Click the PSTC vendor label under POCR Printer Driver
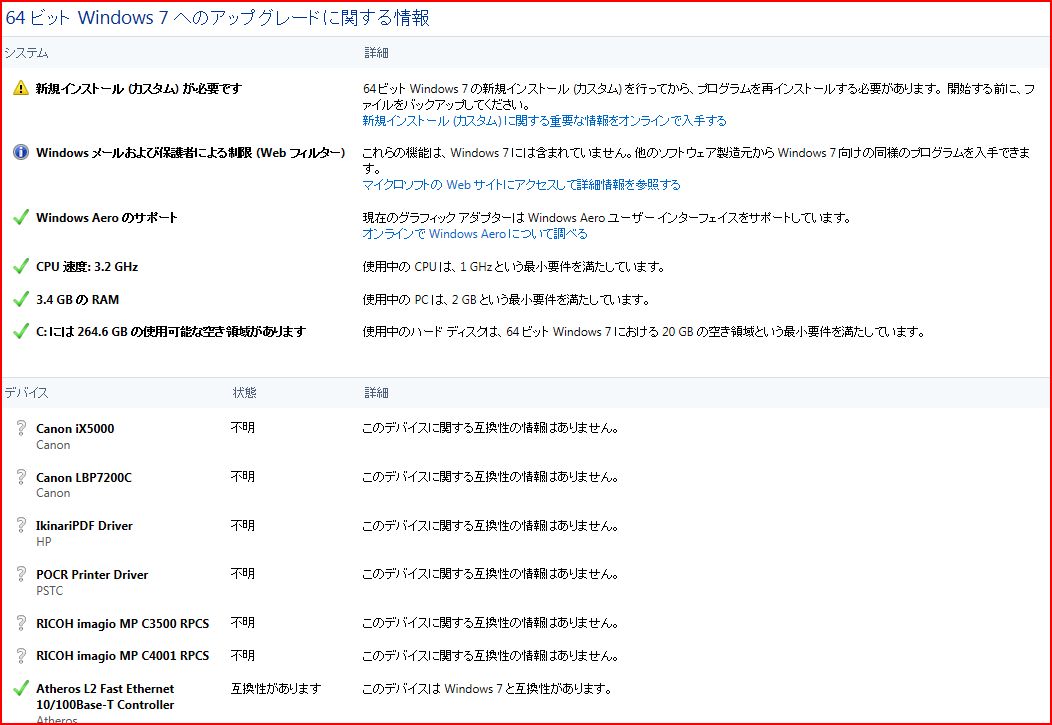1052x725 pixels. 50,591
